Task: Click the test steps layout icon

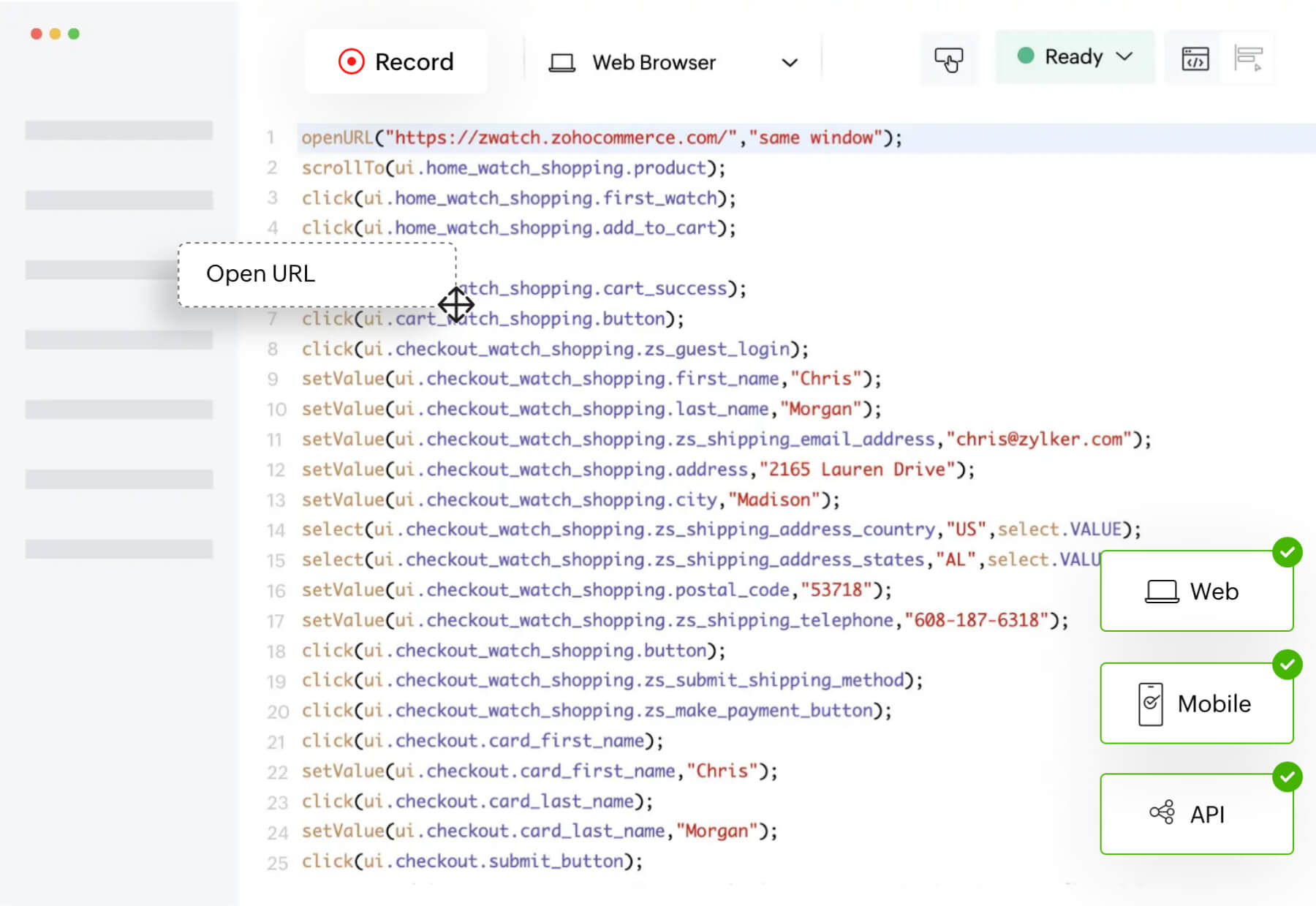Action: pyautogui.click(x=1249, y=57)
